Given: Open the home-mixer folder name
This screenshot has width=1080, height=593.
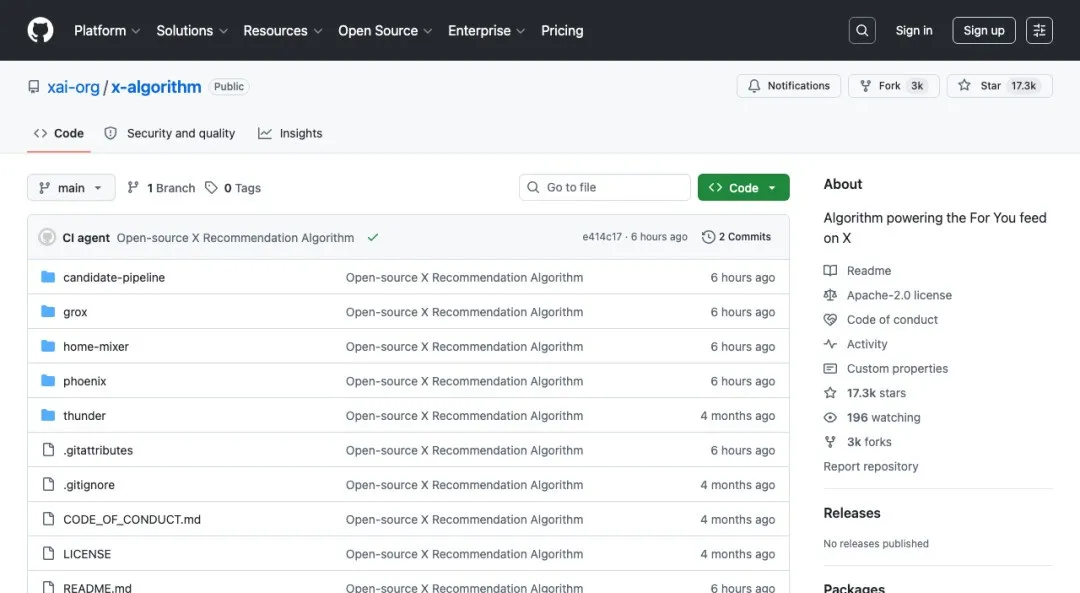Looking at the screenshot, I should (96, 346).
